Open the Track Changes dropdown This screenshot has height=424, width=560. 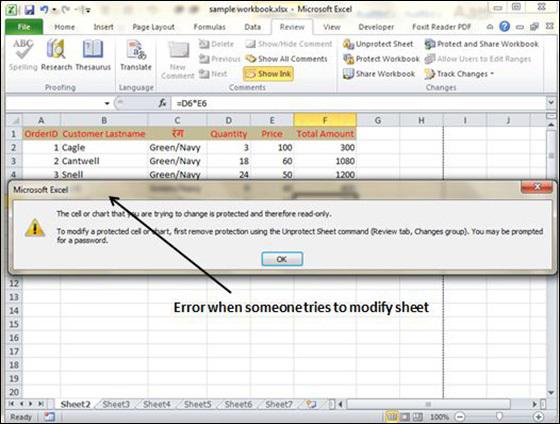tap(459, 74)
